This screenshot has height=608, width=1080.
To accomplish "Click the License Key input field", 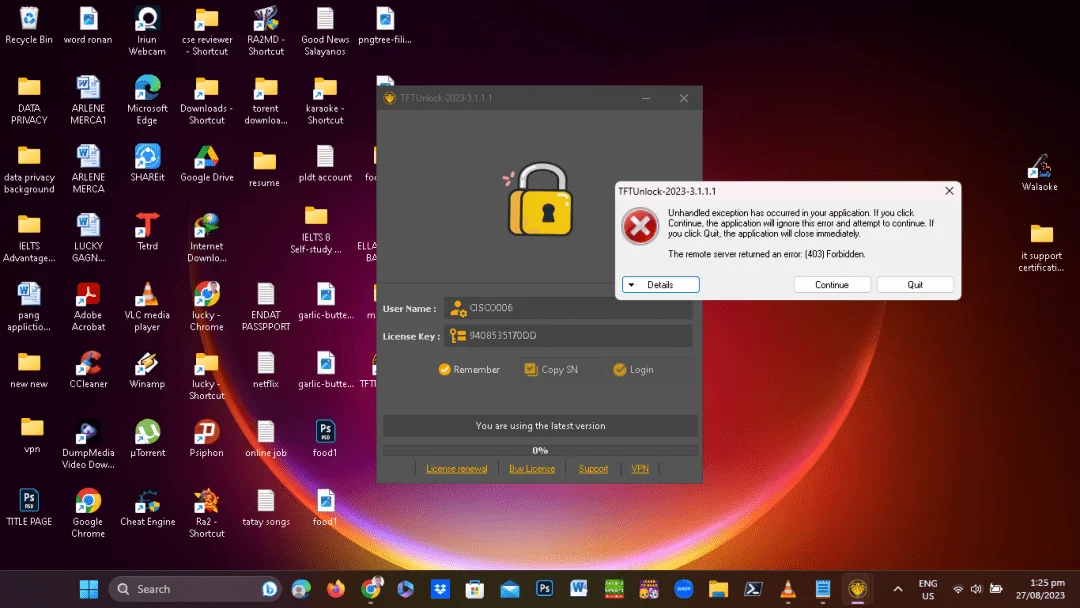I will tap(569, 335).
